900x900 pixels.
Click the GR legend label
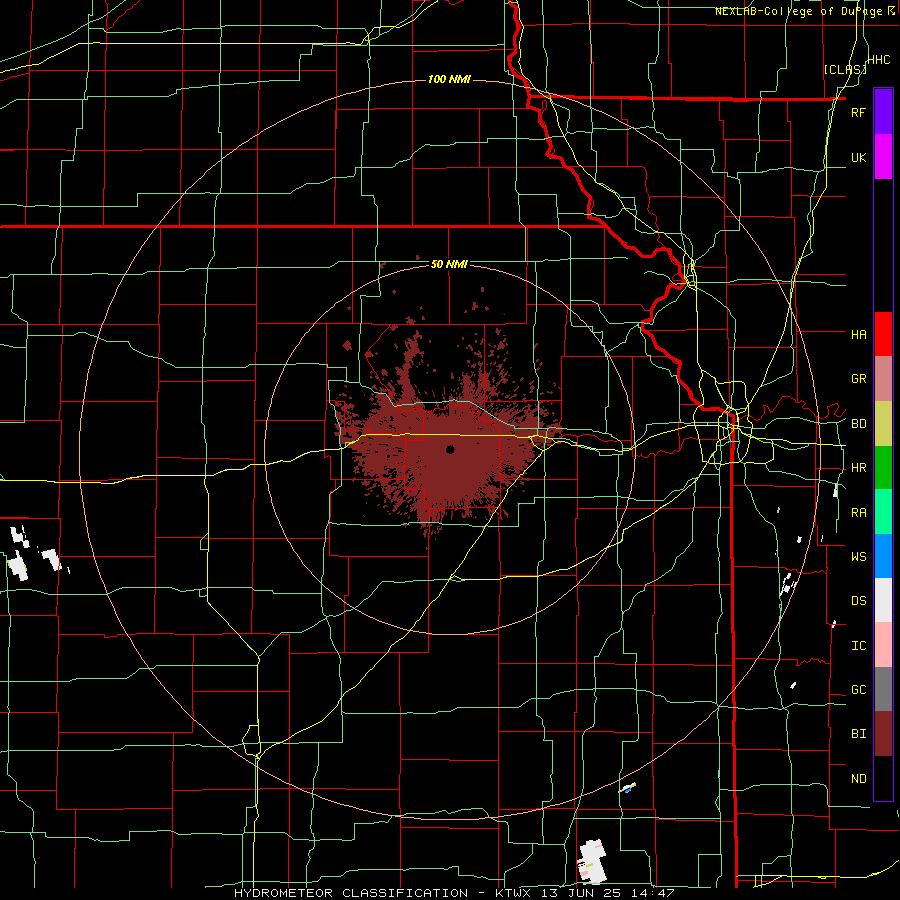[x=858, y=379]
